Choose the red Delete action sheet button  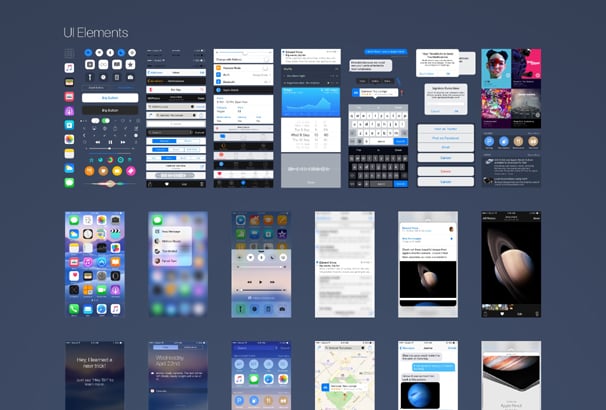(446, 171)
